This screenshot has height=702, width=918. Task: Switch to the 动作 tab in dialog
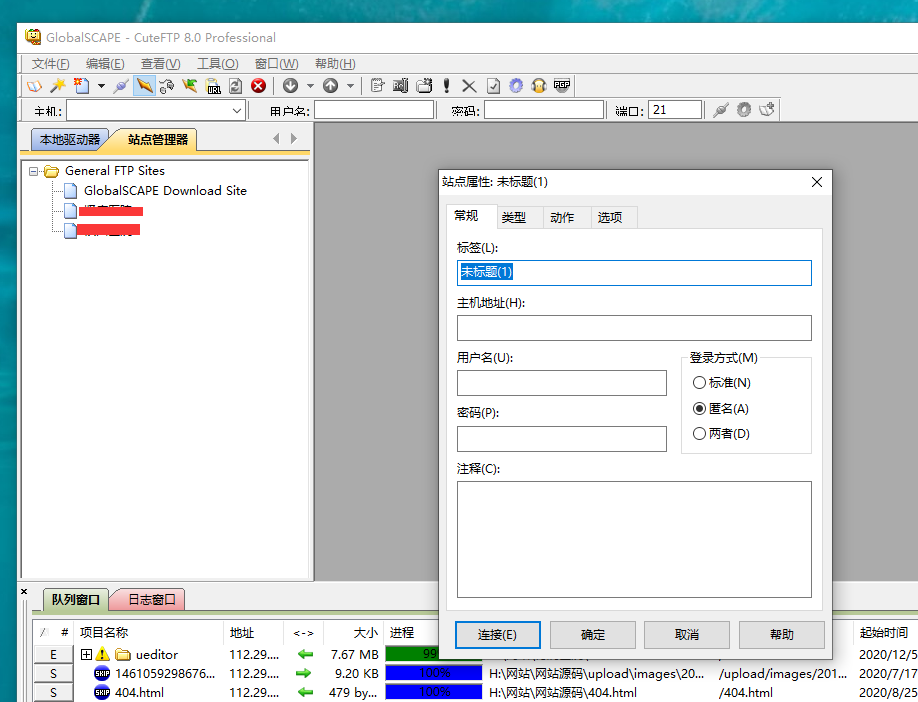[562, 217]
